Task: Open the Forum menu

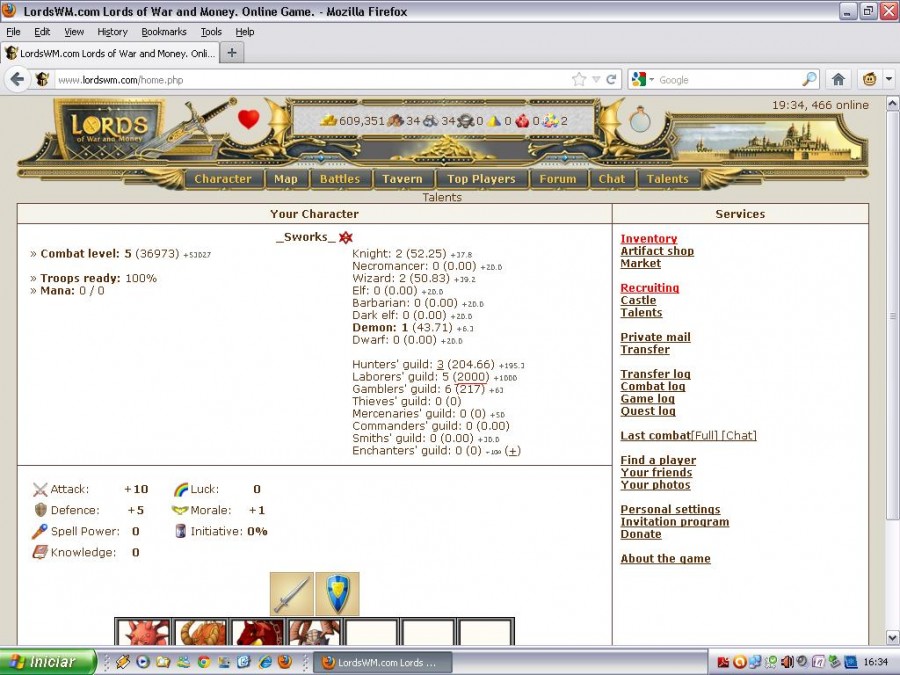Action: click(x=558, y=179)
